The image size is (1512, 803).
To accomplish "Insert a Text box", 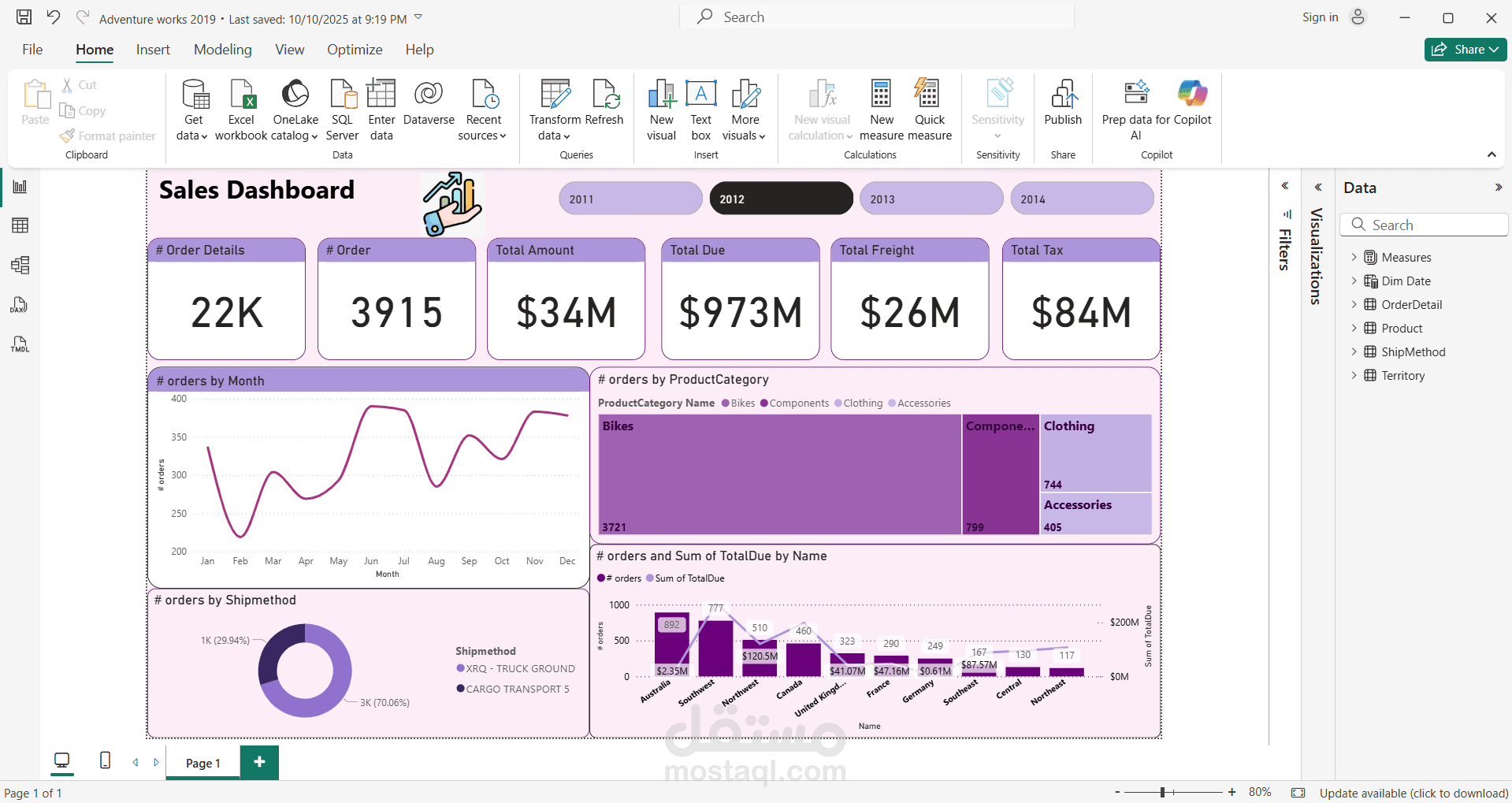I will [x=700, y=109].
